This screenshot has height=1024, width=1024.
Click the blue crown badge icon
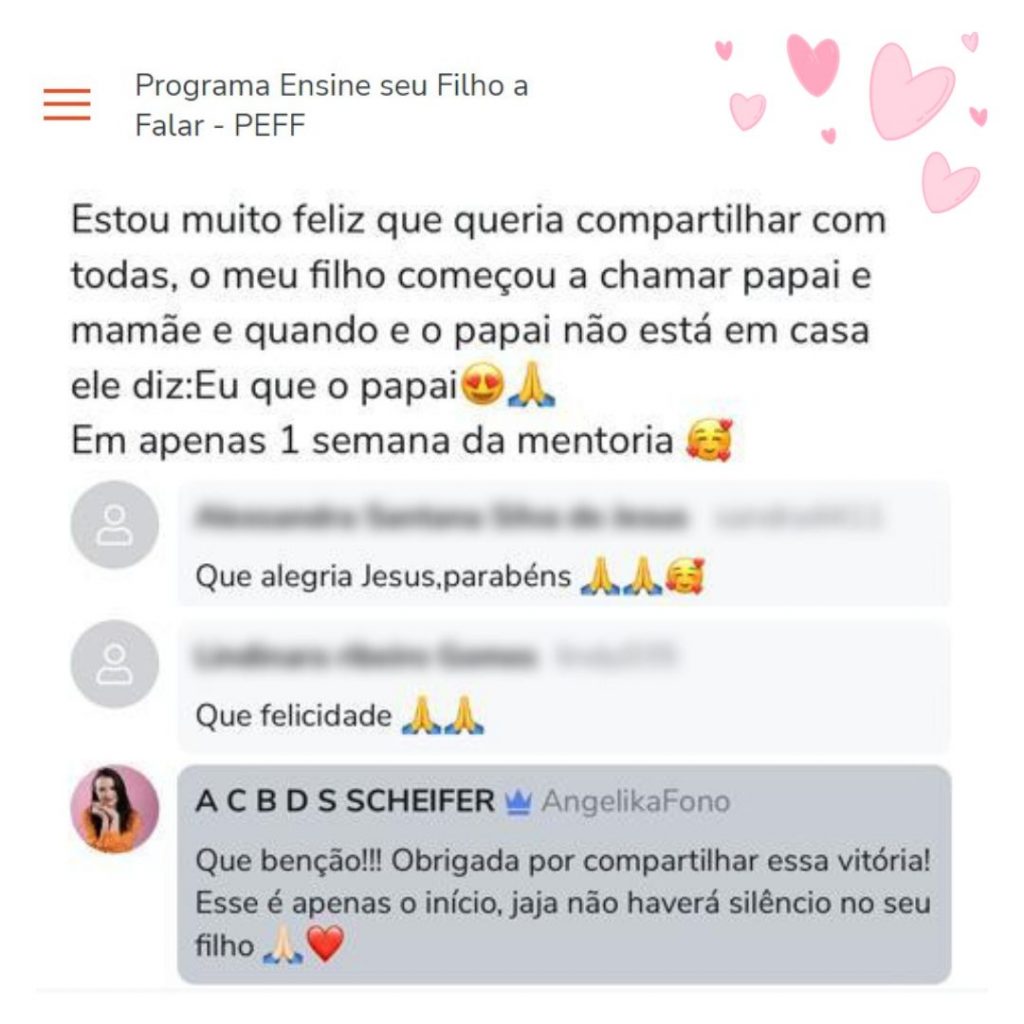[518, 803]
